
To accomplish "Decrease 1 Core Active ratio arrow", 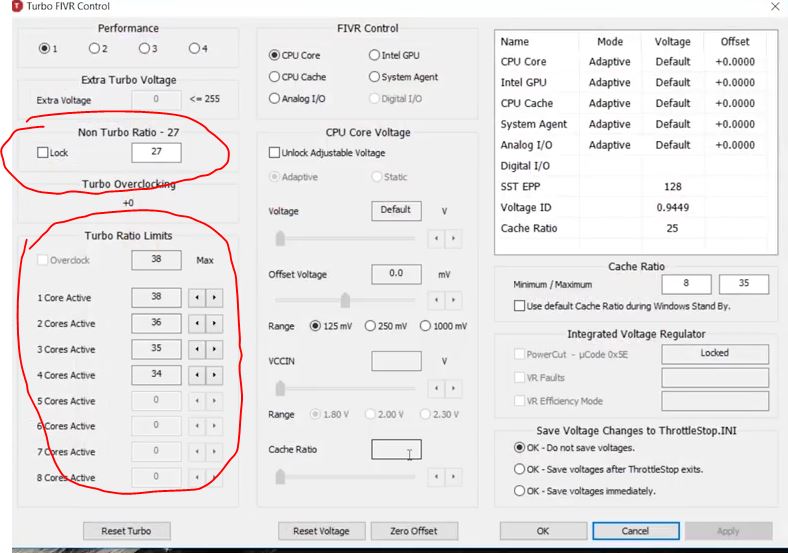I will 197,298.
